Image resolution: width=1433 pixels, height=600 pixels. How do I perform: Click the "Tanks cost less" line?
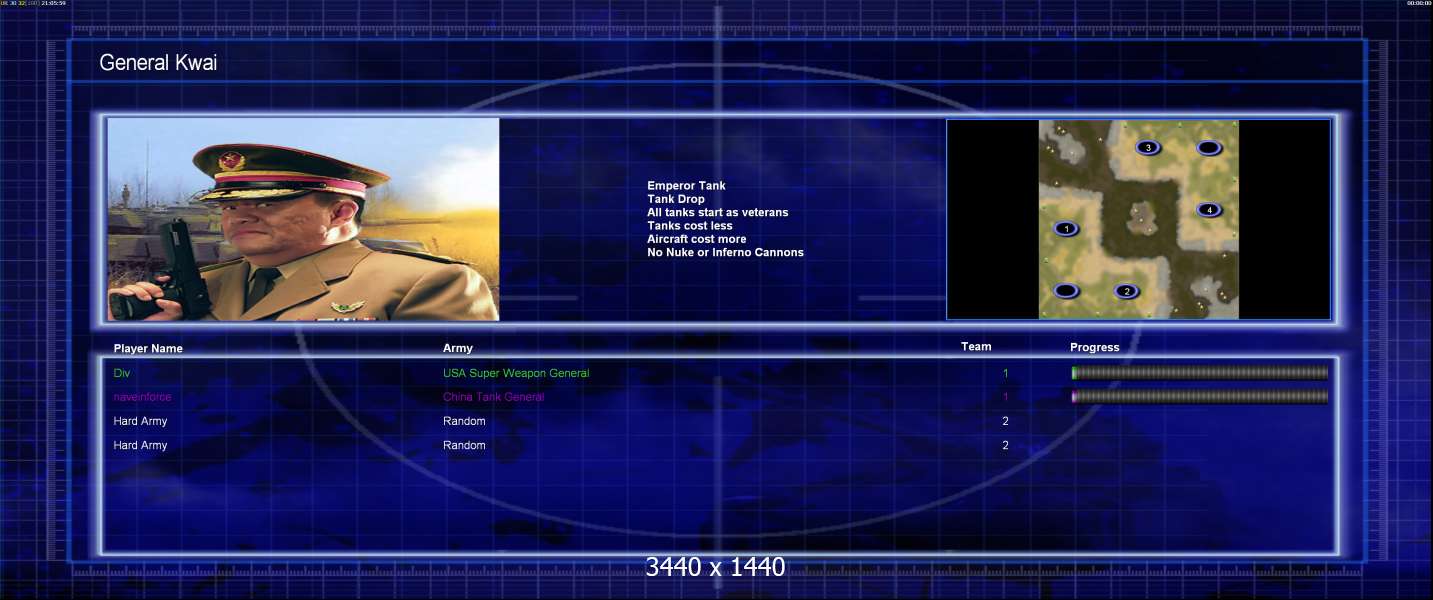coord(689,226)
